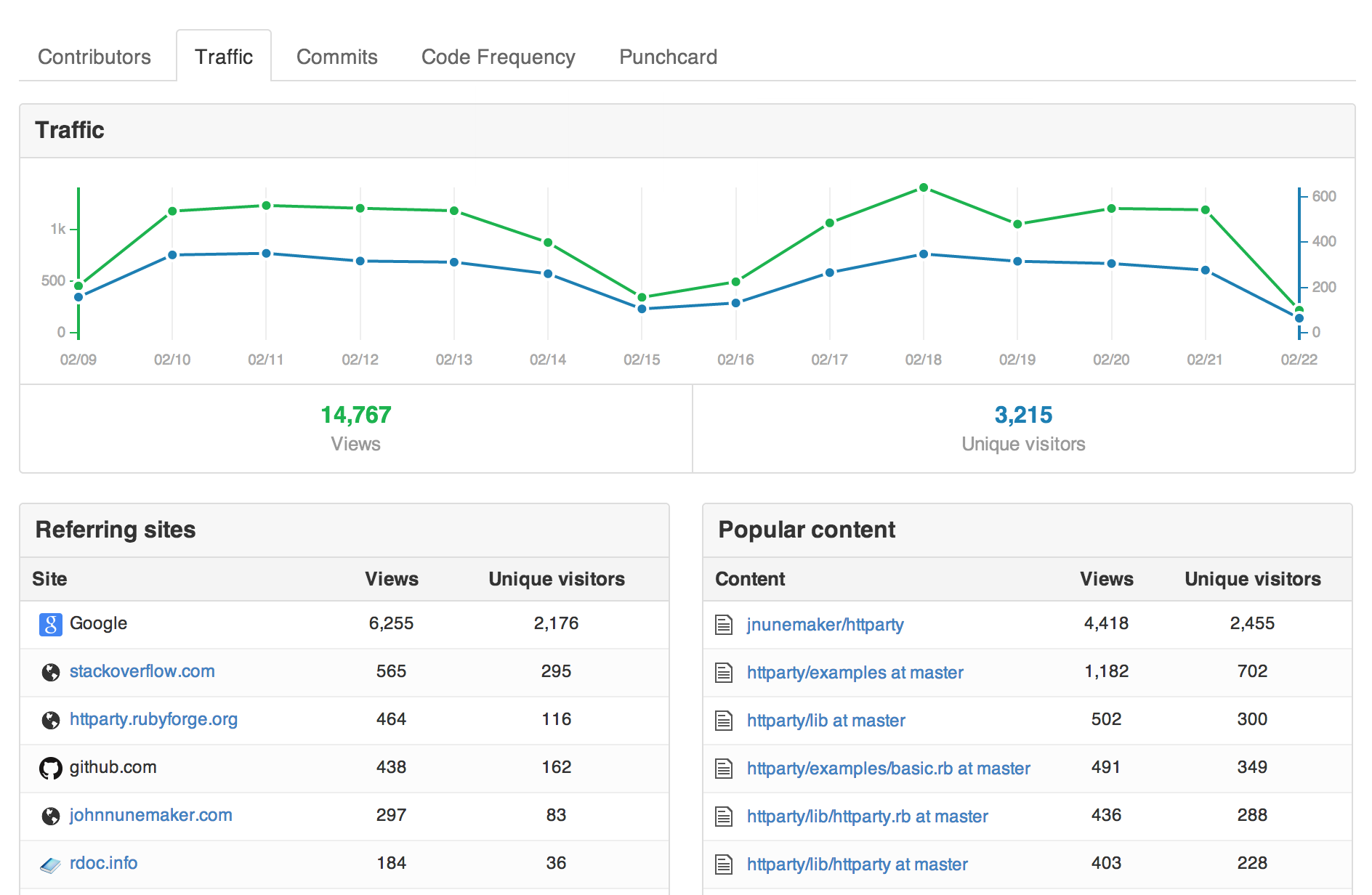Select the blue data point on 02/15
Viewport: 1372px width, 895px height.
point(640,309)
